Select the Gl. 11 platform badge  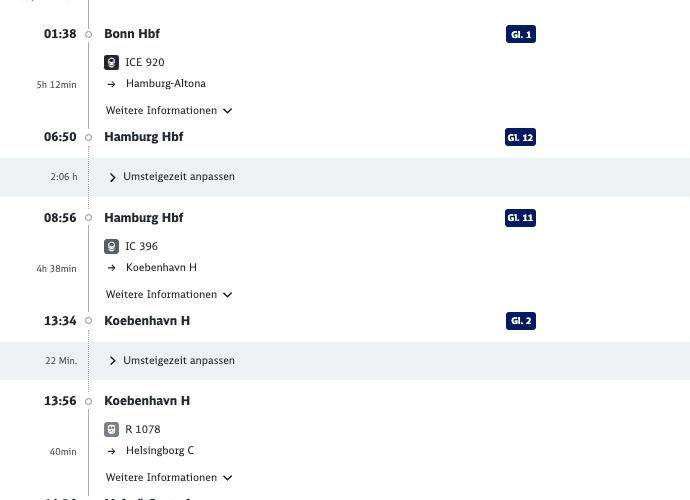(x=521, y=218)
